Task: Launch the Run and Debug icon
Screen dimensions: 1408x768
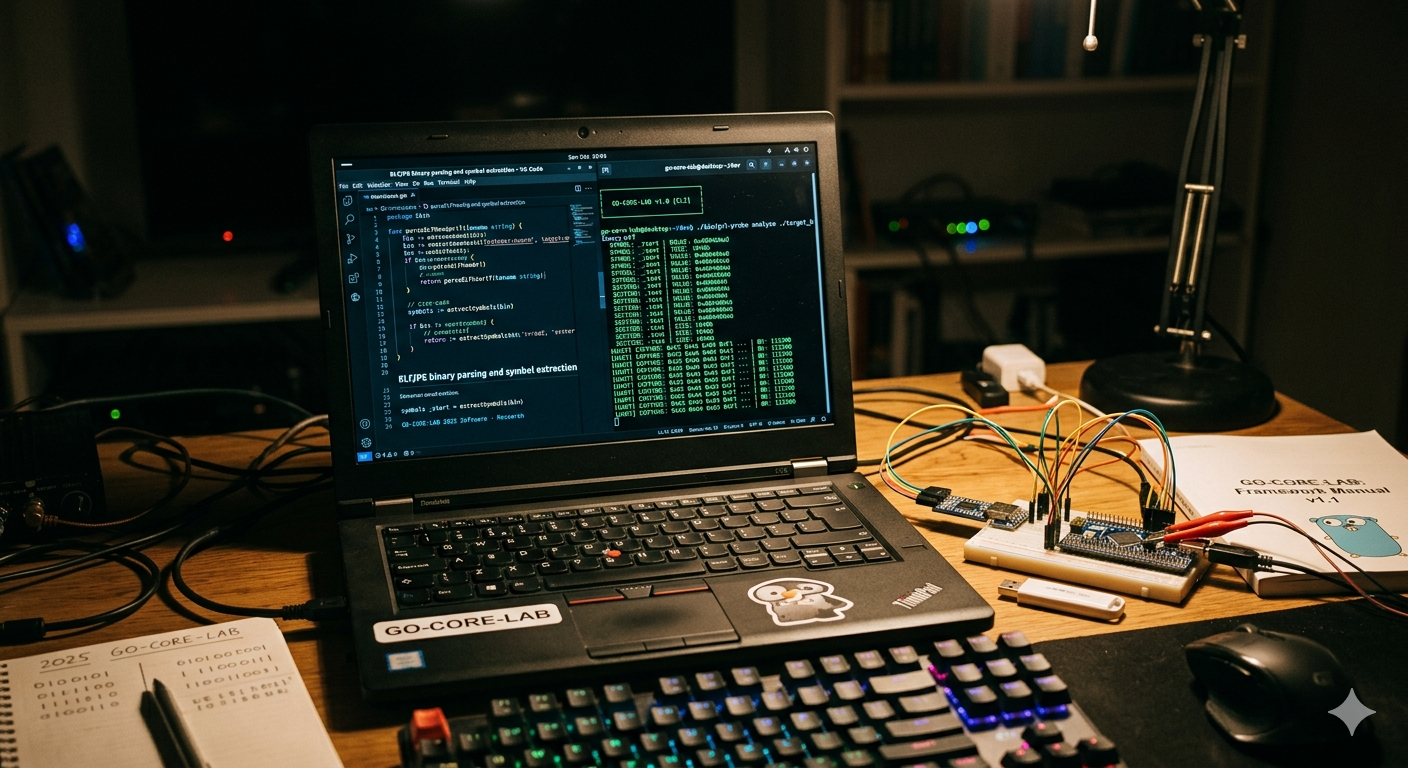Action: [351, 256]
